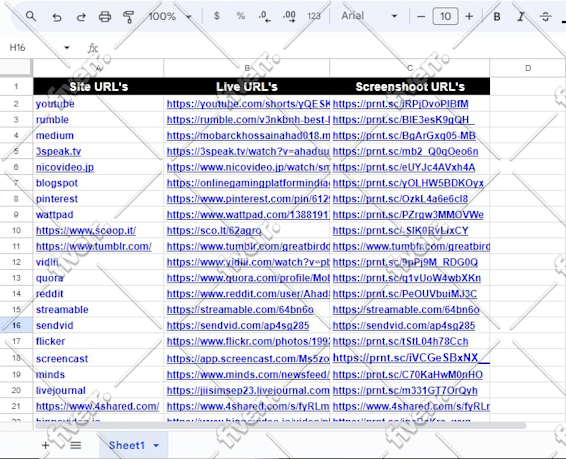Open the https://sco.lt/62agro link

[x=214, y=231]
